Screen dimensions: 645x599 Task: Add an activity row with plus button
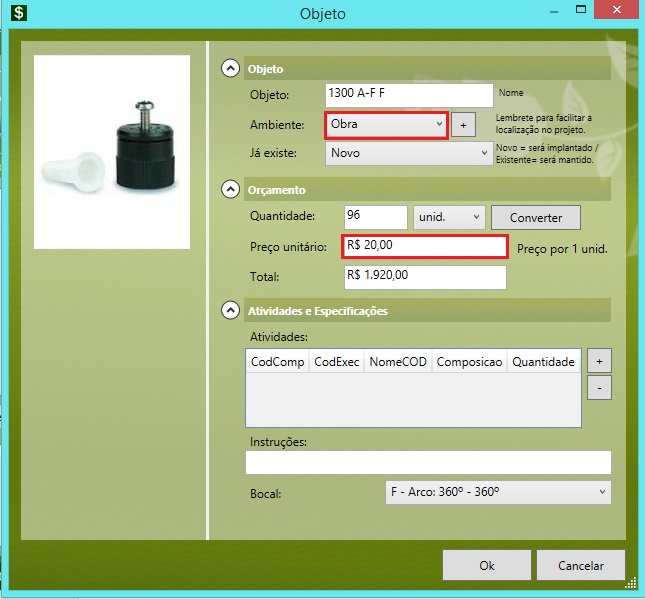click(x=599, y=361)
